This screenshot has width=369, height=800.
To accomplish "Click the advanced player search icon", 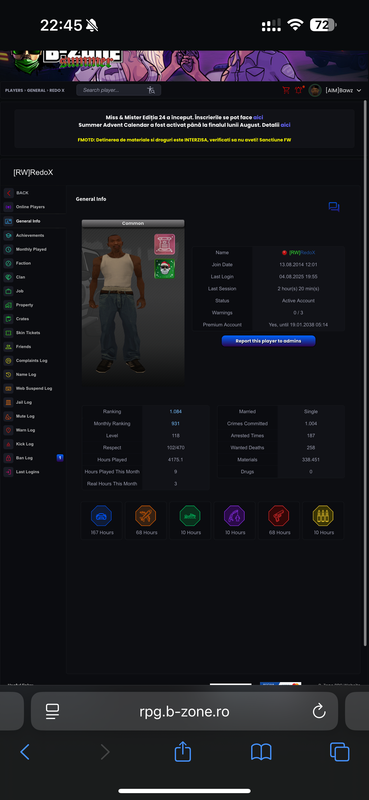I will (x=151, y=90).
